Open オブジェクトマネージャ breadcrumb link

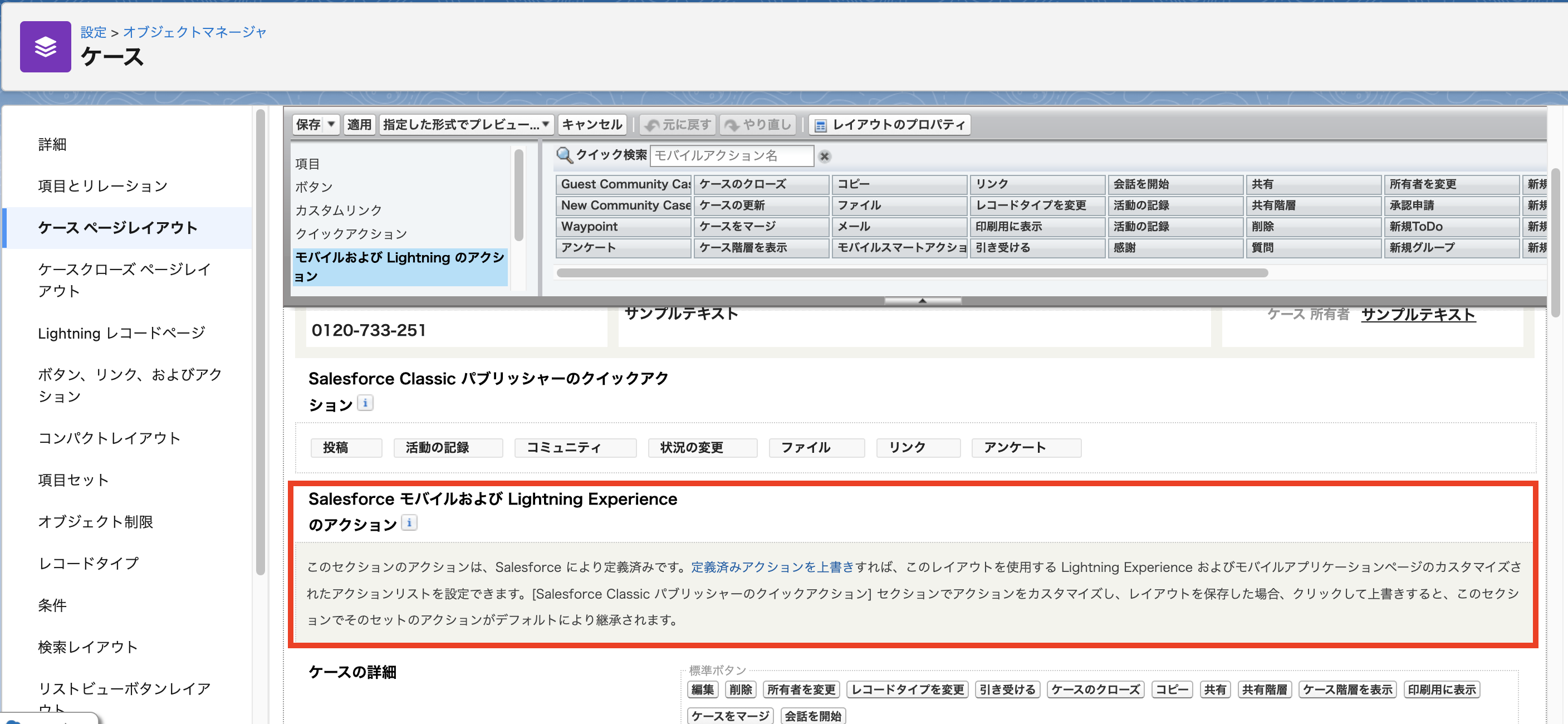[x=194, y=32]
